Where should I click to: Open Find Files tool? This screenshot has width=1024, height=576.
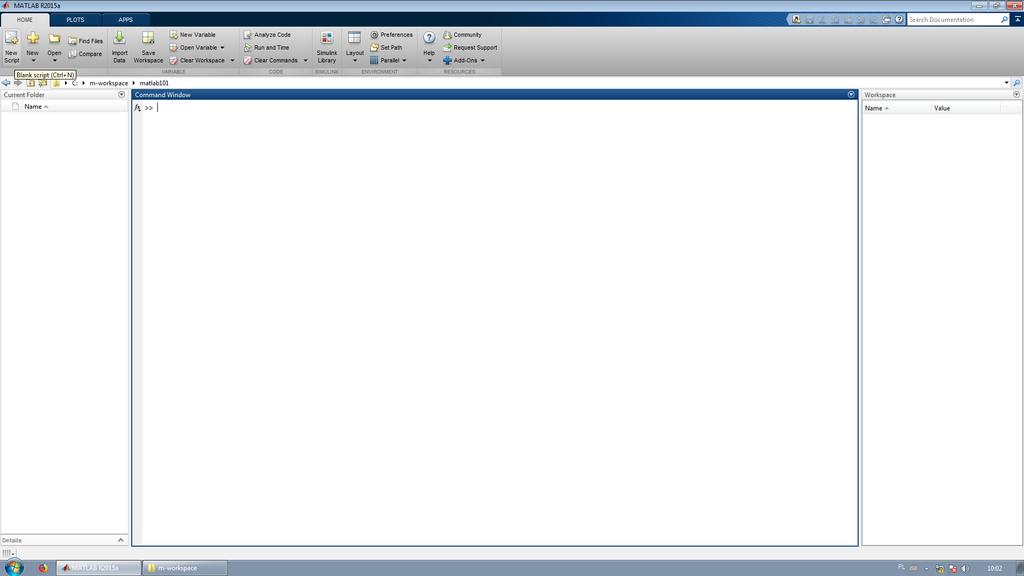click(x=85, y=41)
